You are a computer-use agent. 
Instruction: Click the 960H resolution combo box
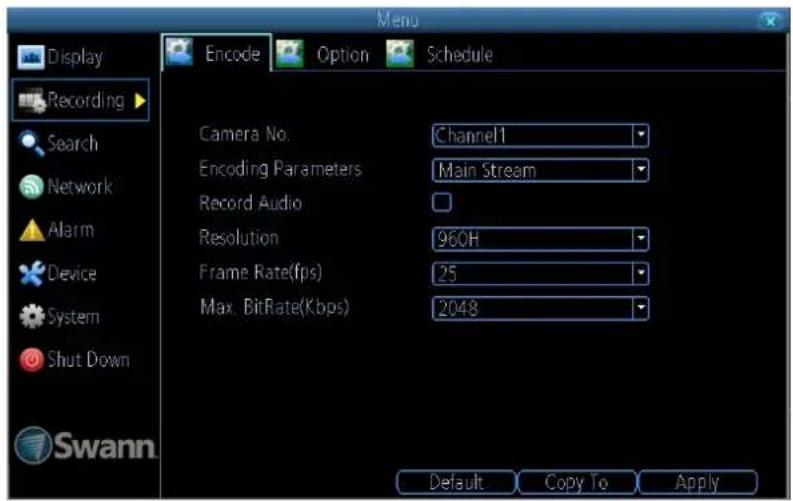[x=540, y=239]
